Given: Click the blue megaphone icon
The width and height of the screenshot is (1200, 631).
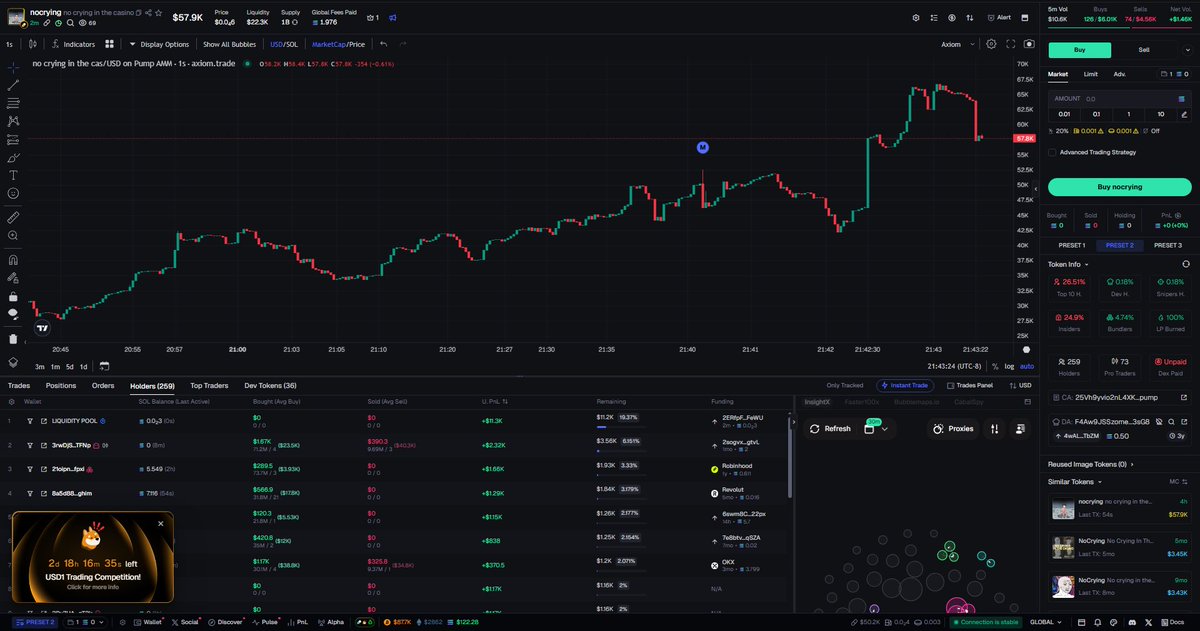Looking at the screenshot, I should [393, 17].
